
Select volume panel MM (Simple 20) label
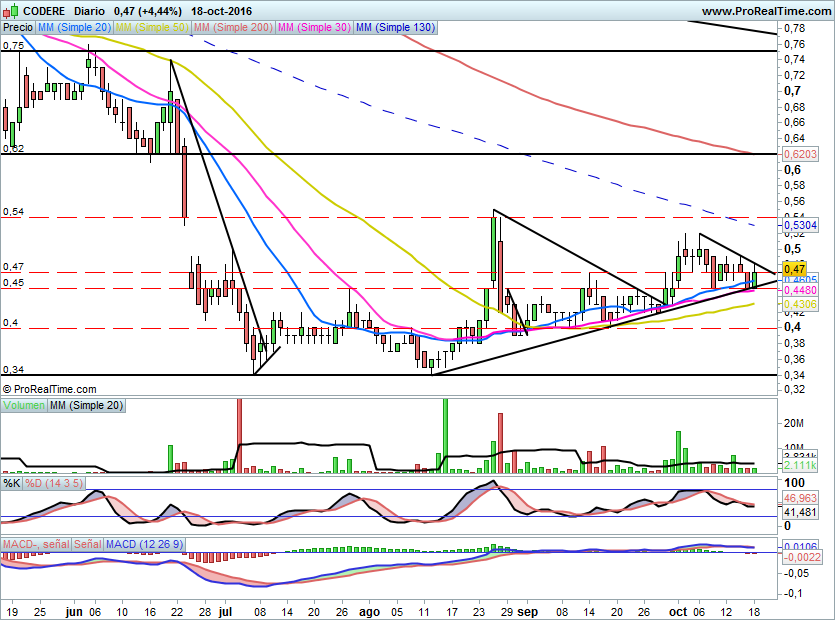pos(87,405)
